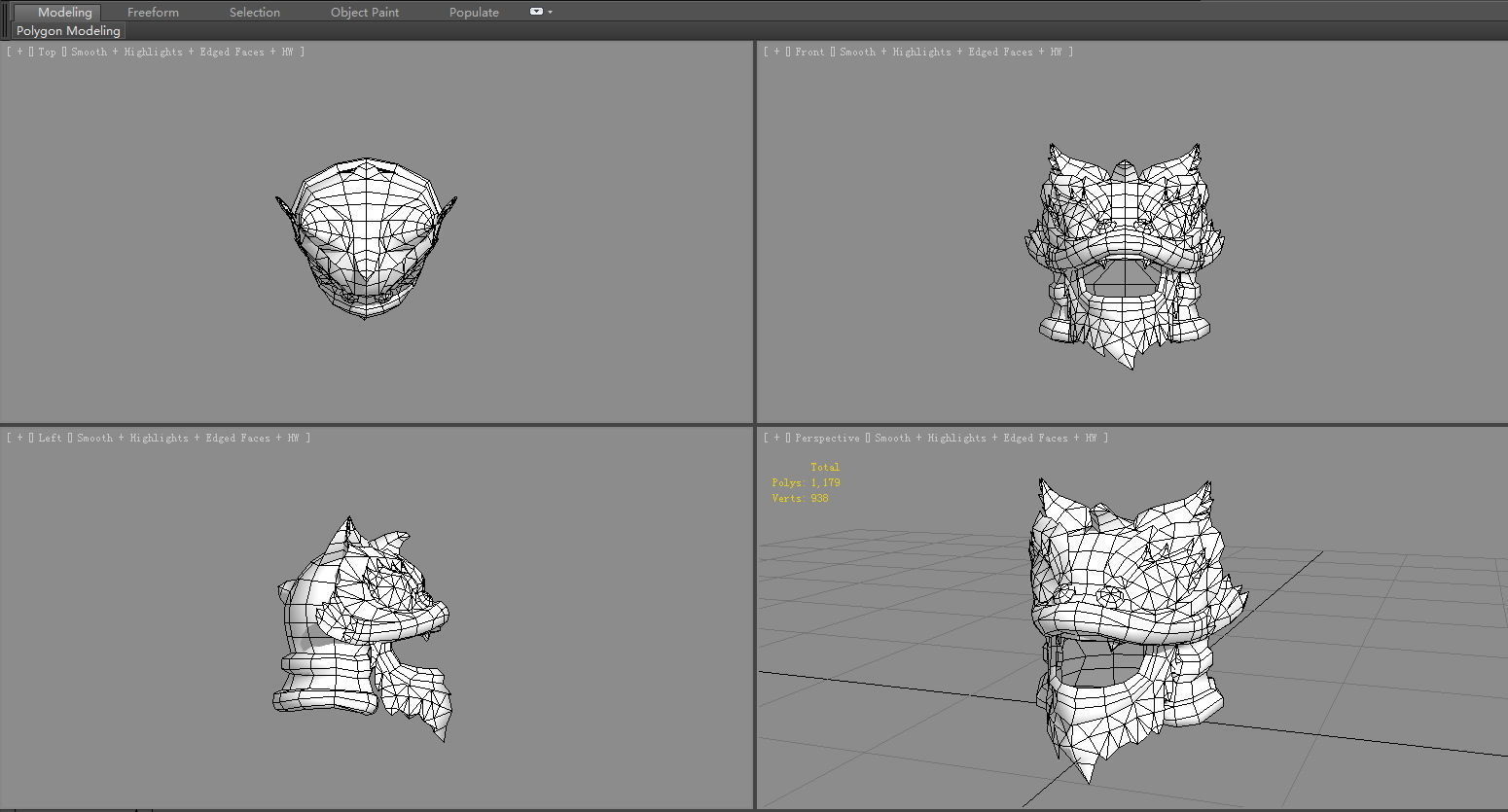Open the Left viewport [+] general menu

pyautogui.click(x=19, y=438)
